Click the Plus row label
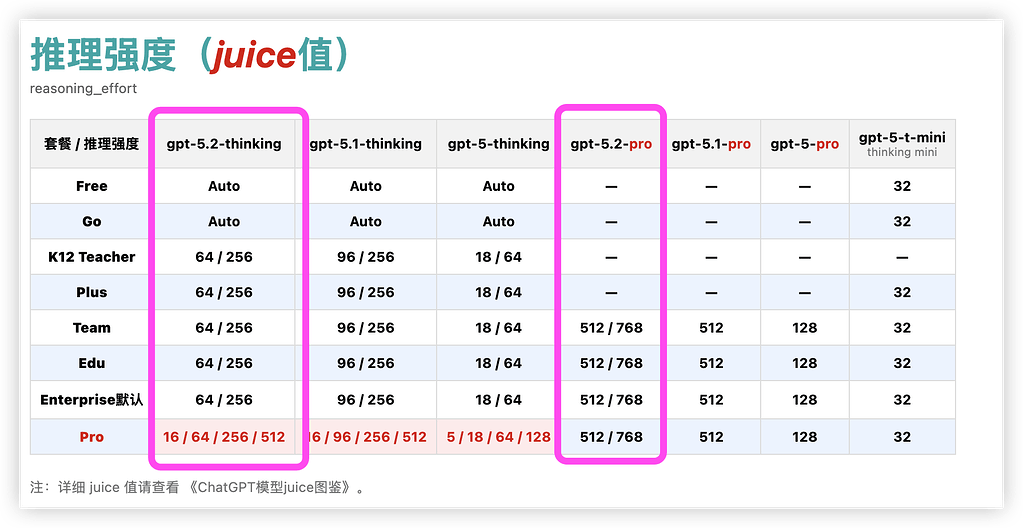1023x528 pixels. pos(91,292)
